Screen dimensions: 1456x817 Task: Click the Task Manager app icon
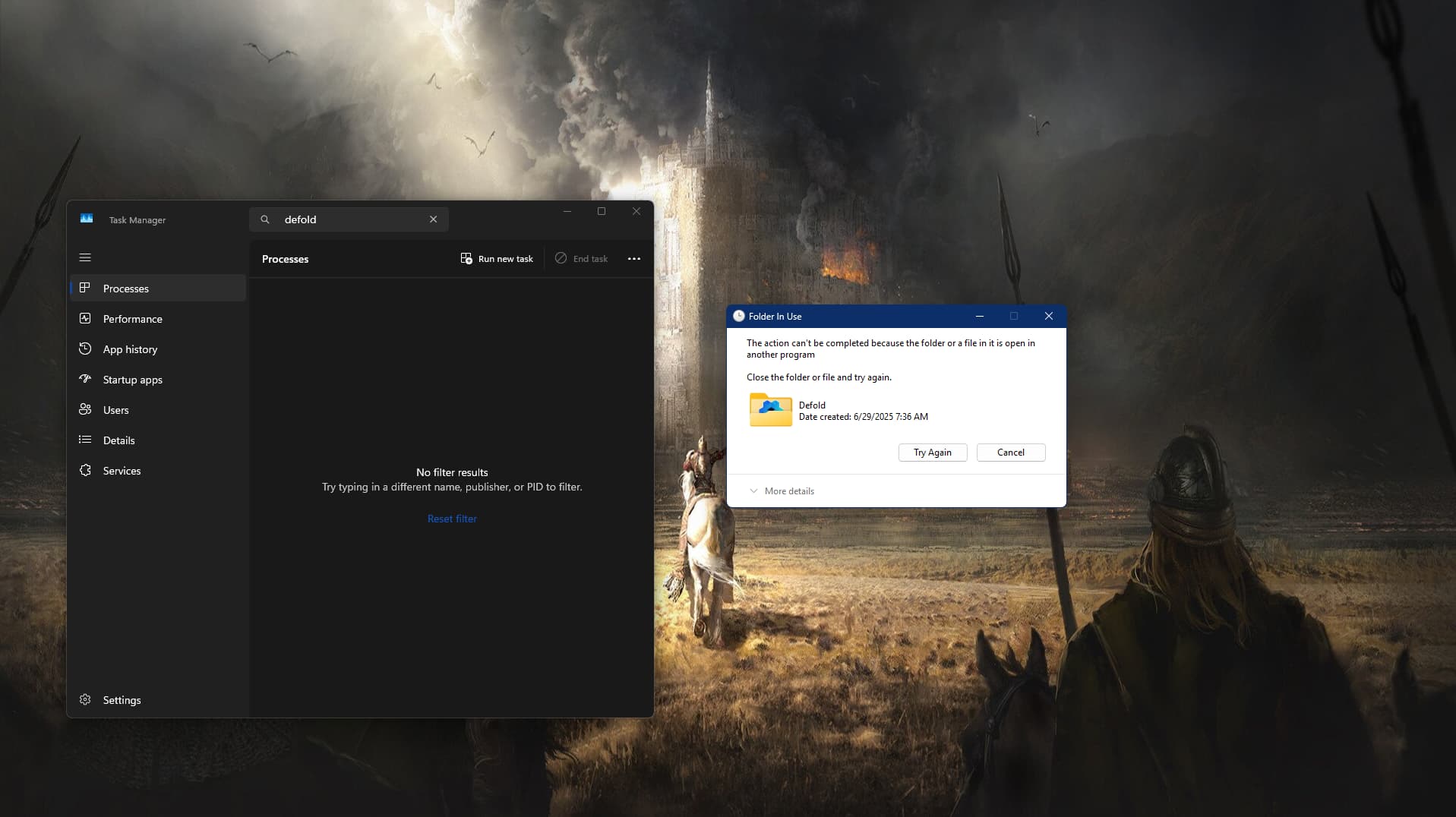tap(87, 219)
